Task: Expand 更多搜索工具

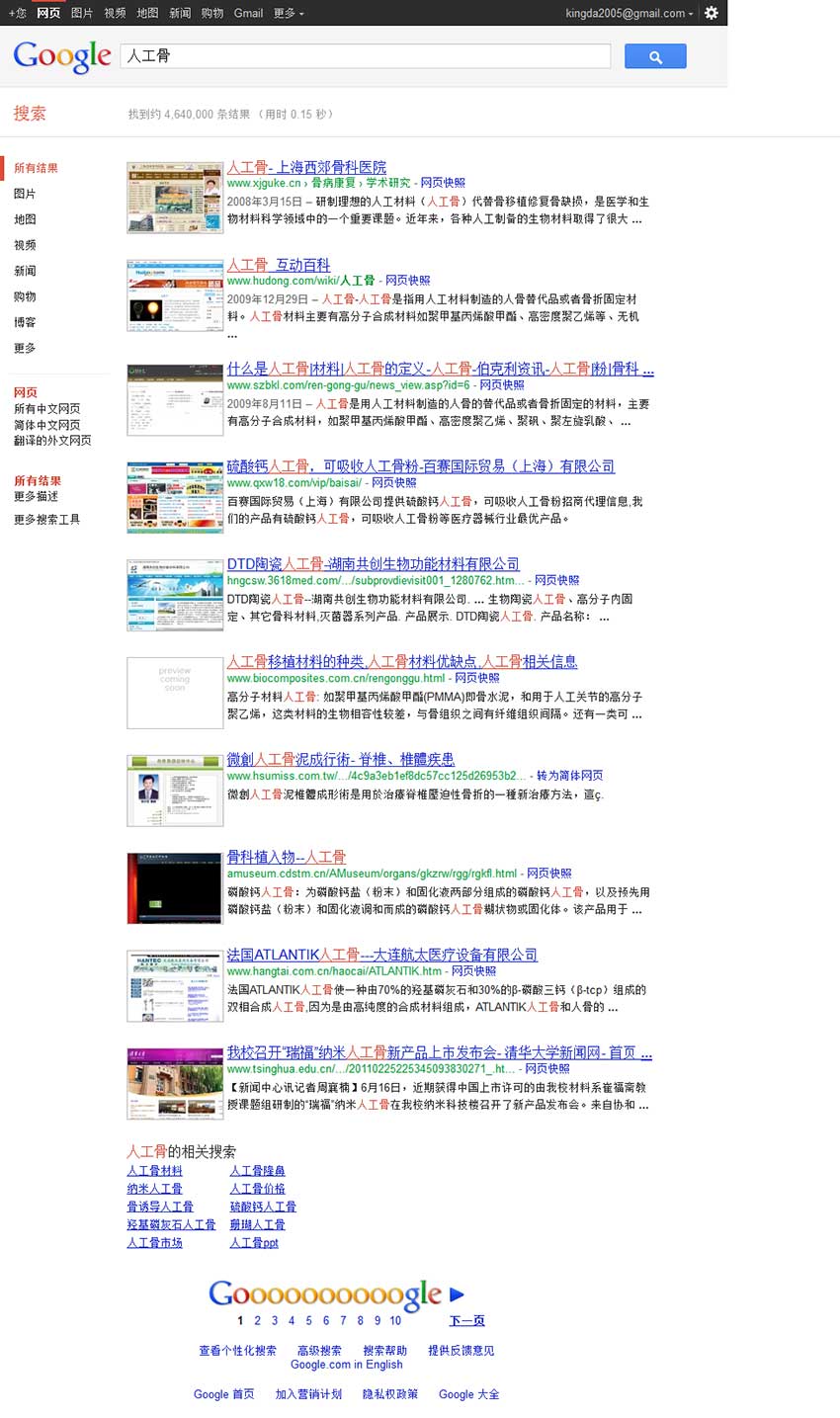Action: tap(47, 520)
